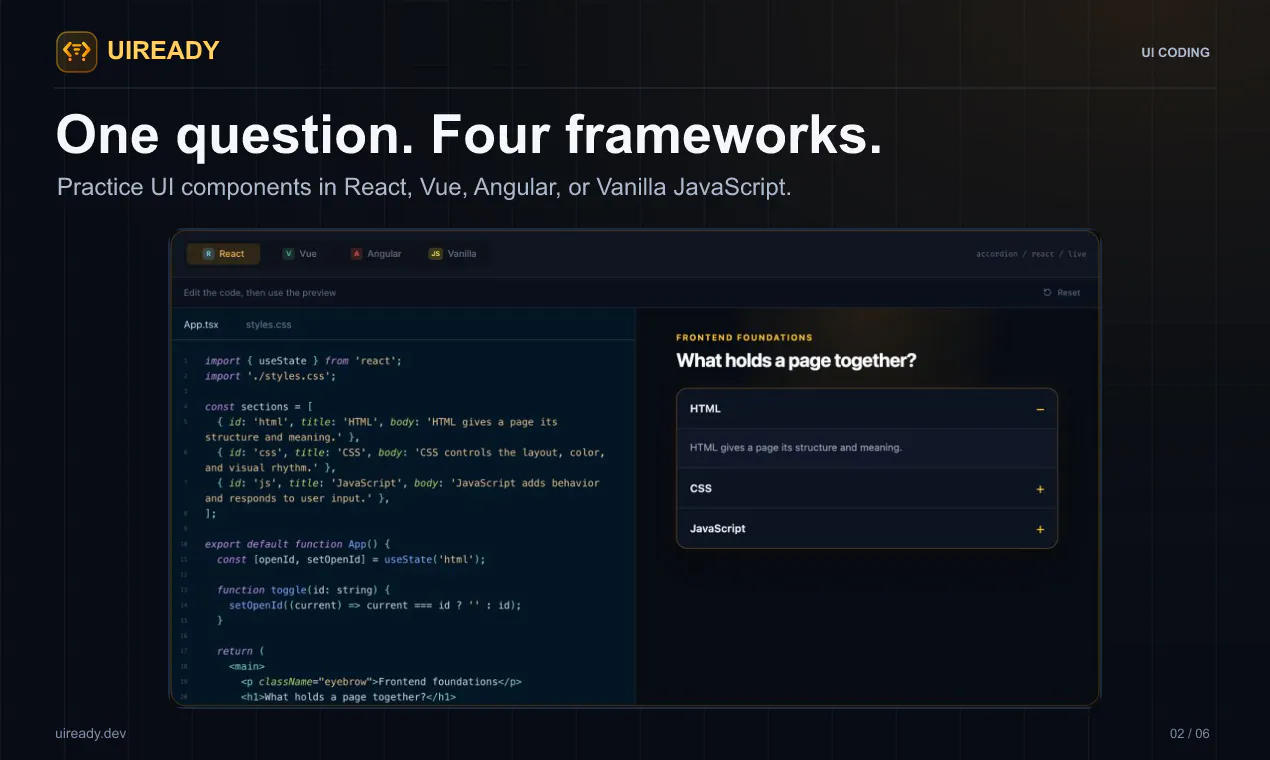Click the 'Edit the code, then use the preview' hint
Viewport: 1270px width, 760px height.
(260, 293)
